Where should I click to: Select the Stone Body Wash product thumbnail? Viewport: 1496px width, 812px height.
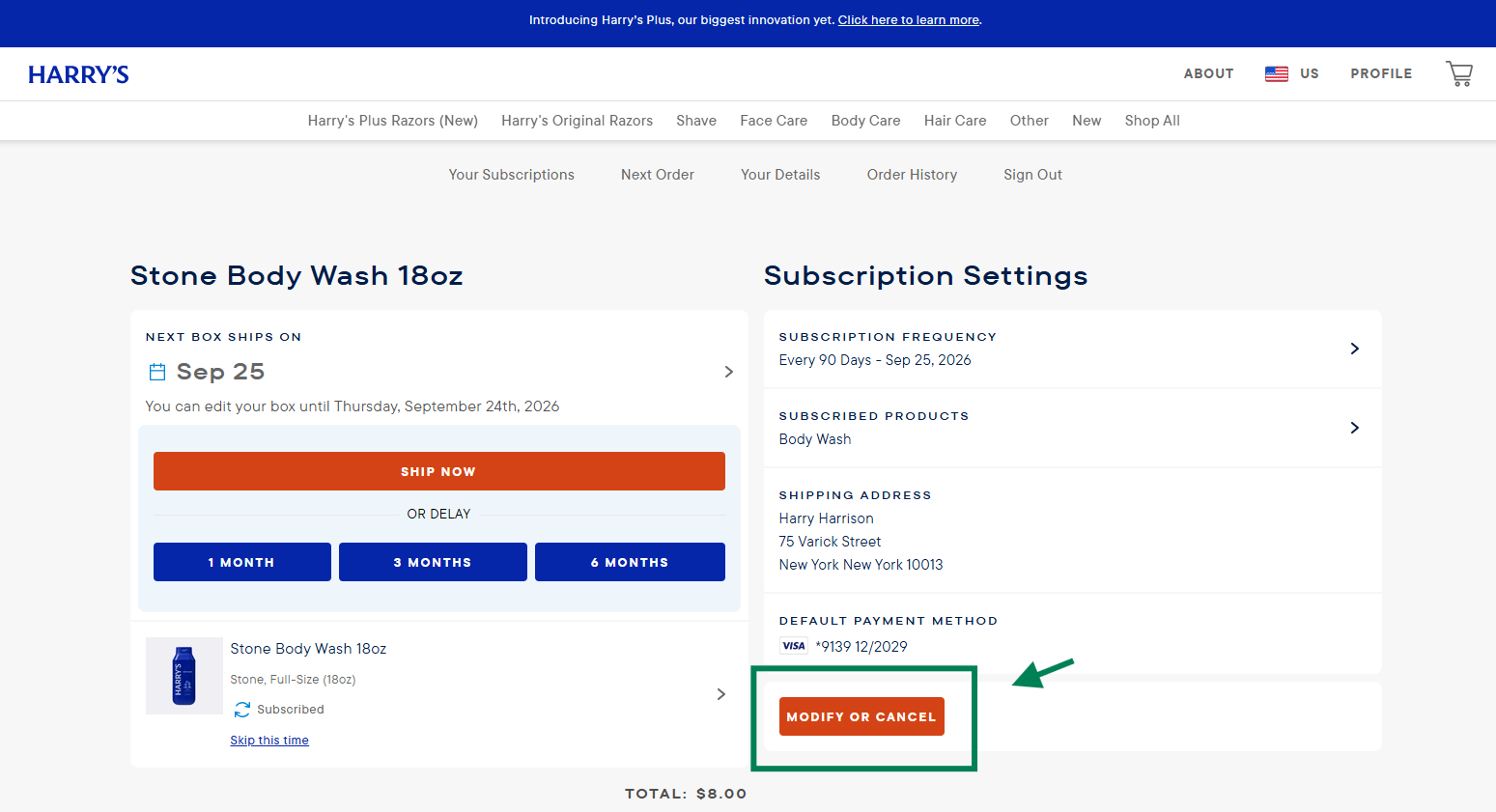183,676
